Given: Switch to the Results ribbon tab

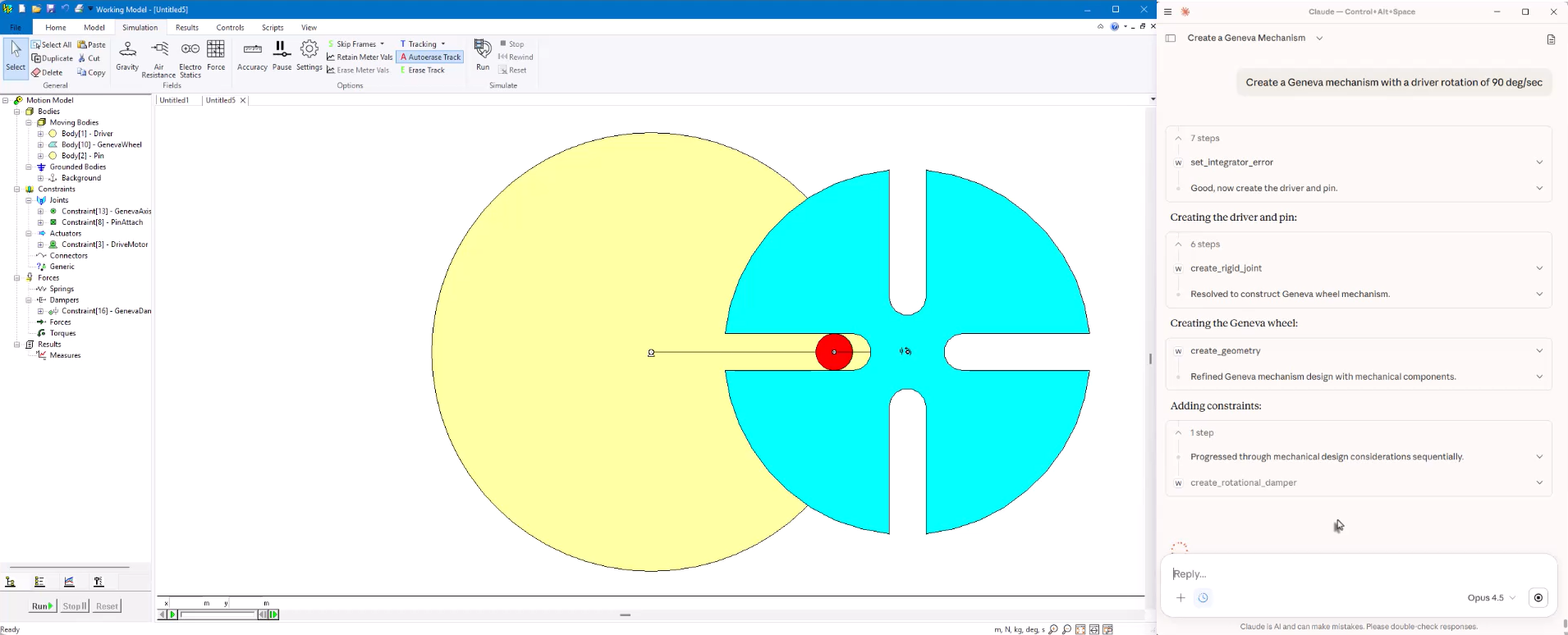Looking at the screenshot, I should (x=186, y=27).
